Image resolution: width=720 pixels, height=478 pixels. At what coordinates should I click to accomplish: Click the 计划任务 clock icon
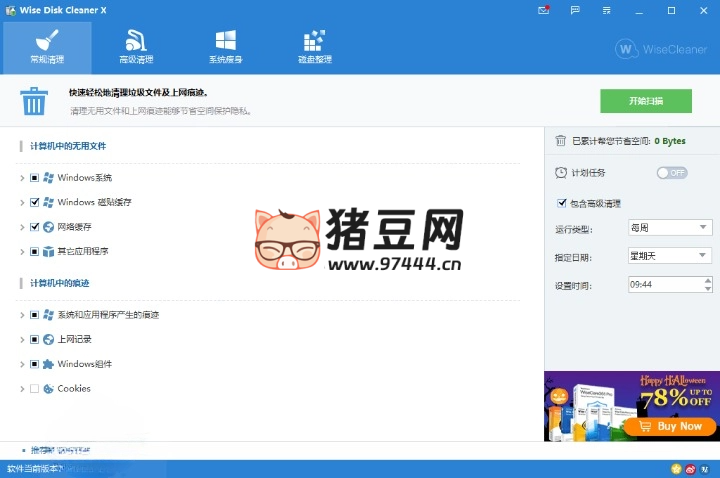coord(561,173)
